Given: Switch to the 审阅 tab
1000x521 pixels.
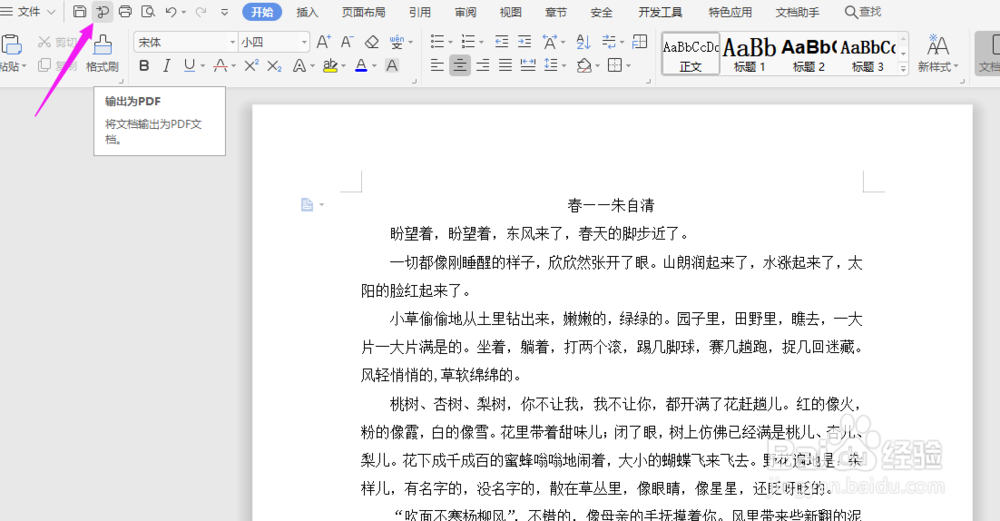Looking at the screenshot, I should [x=466, y=12].
